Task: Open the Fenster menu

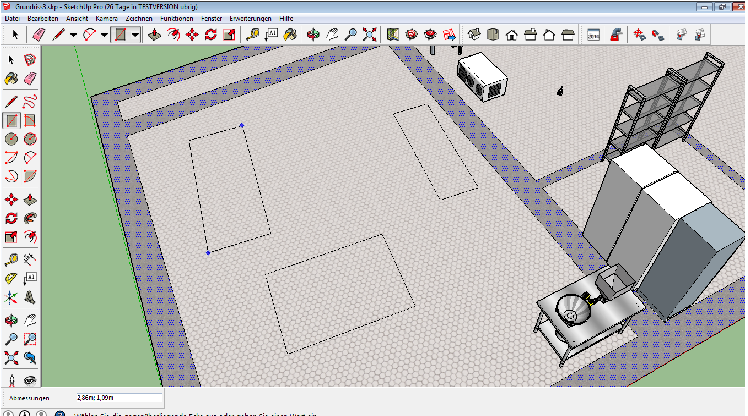Action: coord(212,19)
